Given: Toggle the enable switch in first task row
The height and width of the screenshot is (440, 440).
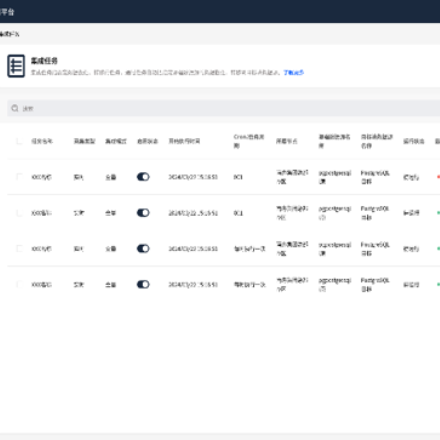Looking at the screenshot, I should tap(143, 177).
